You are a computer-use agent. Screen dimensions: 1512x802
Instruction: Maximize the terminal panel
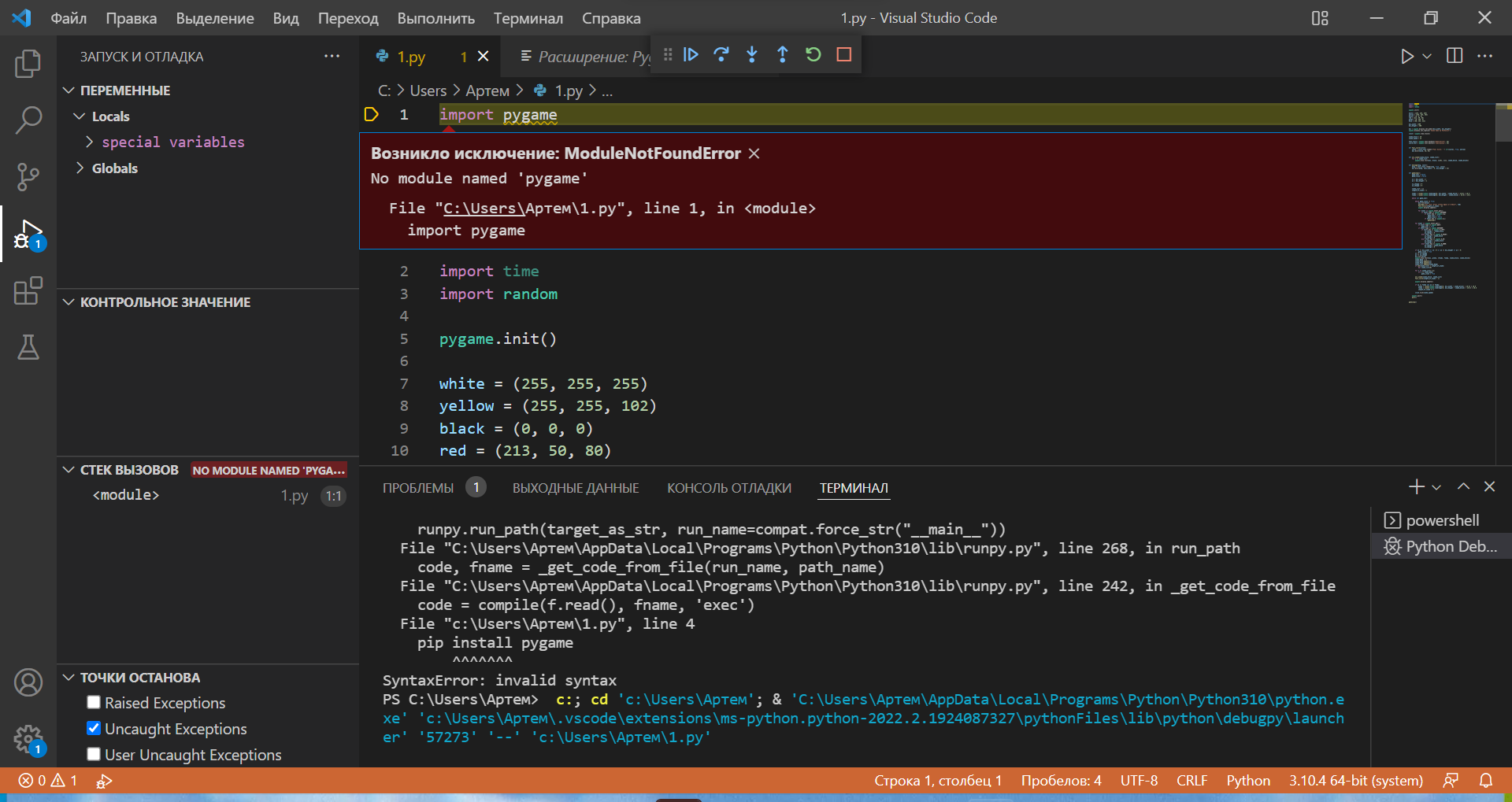pos(1463,487)
